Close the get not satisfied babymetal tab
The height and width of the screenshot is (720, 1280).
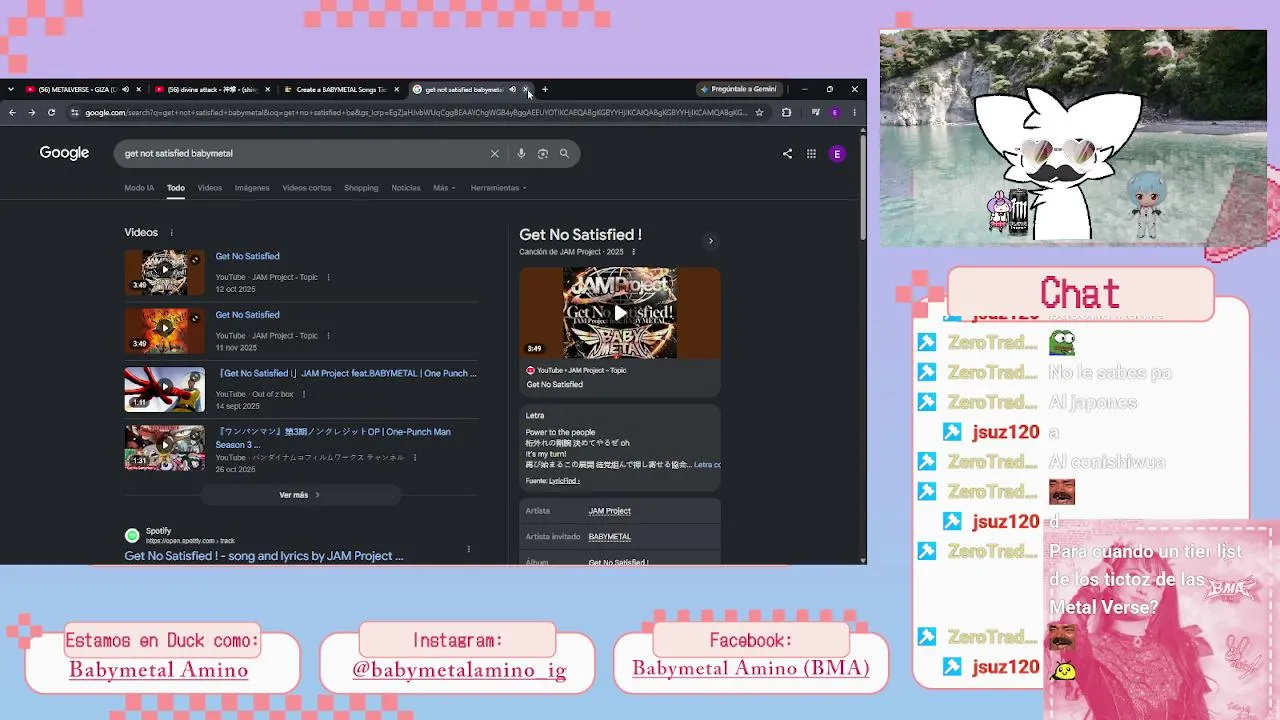pyautogui.click(x=526, y=90)
